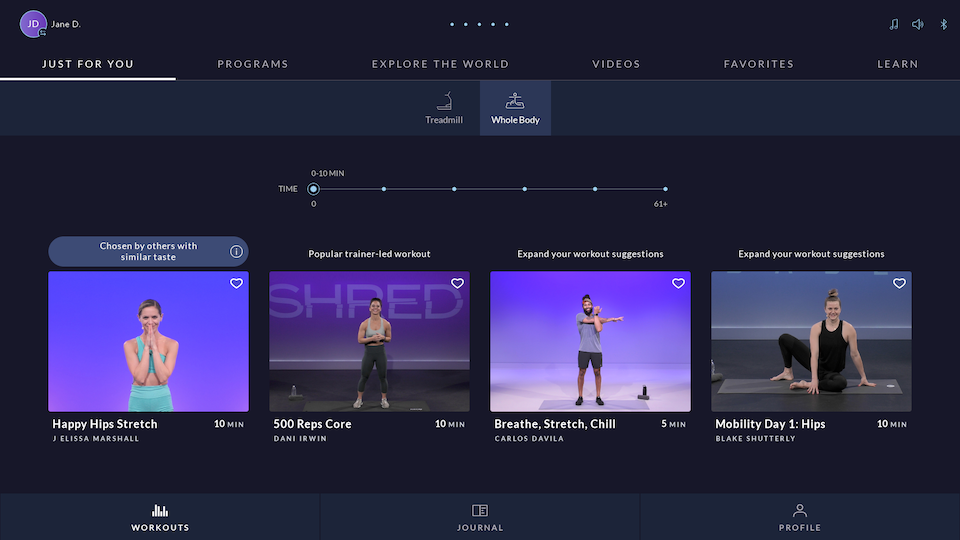Open the Explore the World tab
Viewport: 960px width, 540px height.
[440, 64]
